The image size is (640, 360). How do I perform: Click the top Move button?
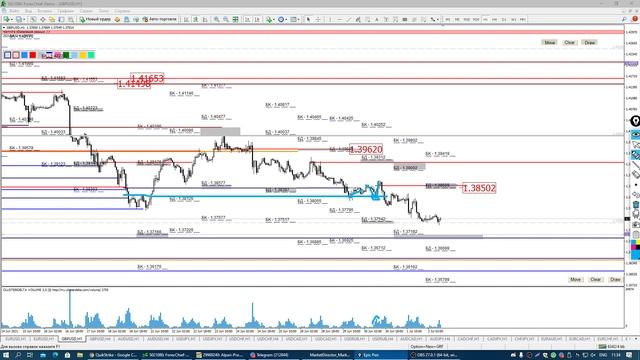tap(549, 42)
